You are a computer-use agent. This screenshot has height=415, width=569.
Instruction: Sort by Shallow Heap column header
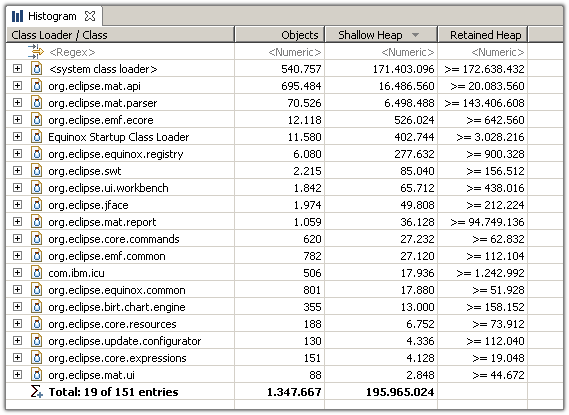(x=381, y=35)
